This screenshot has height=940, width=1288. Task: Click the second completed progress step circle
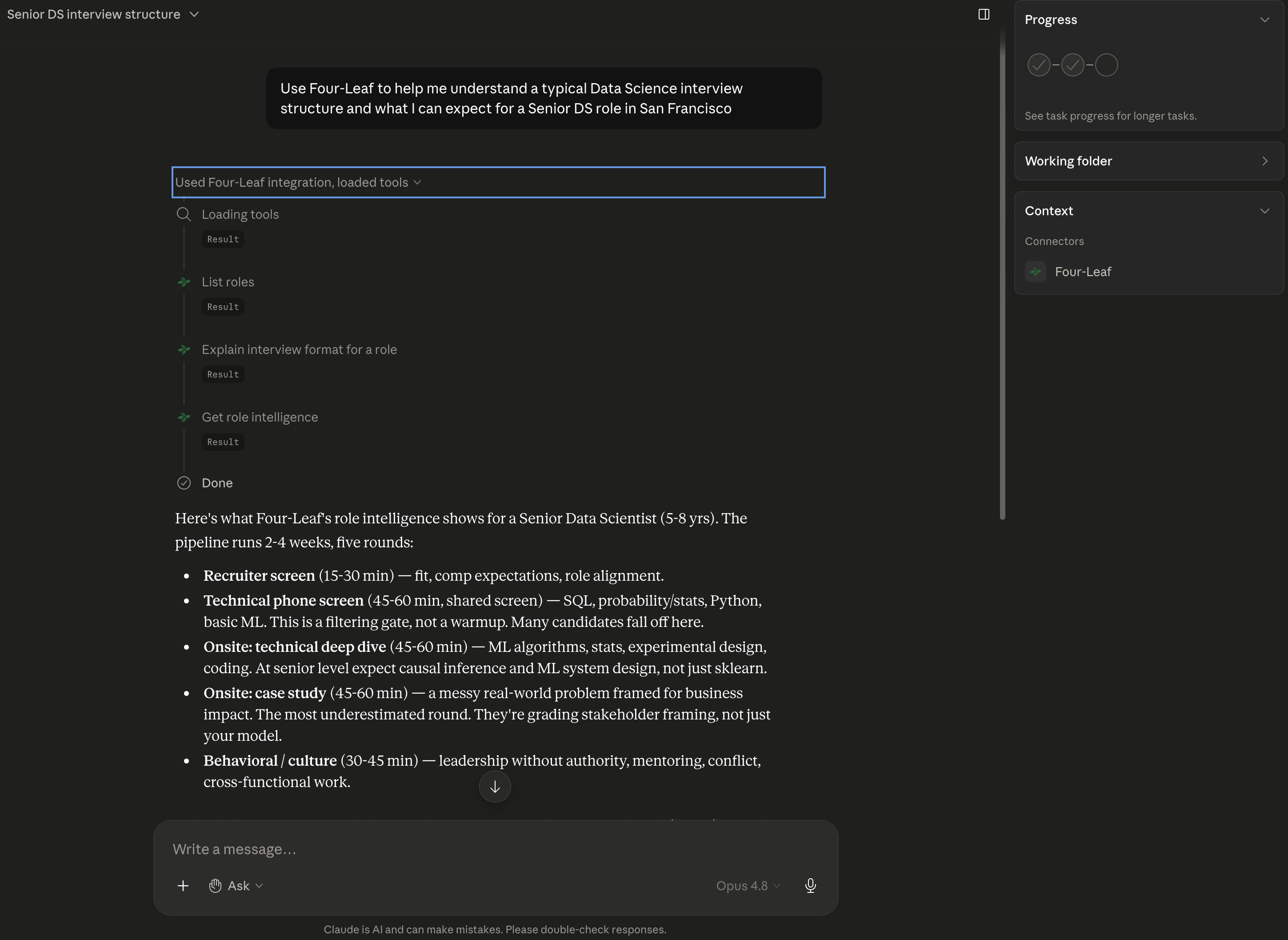pyautogui.click(x=1073, y=65)
